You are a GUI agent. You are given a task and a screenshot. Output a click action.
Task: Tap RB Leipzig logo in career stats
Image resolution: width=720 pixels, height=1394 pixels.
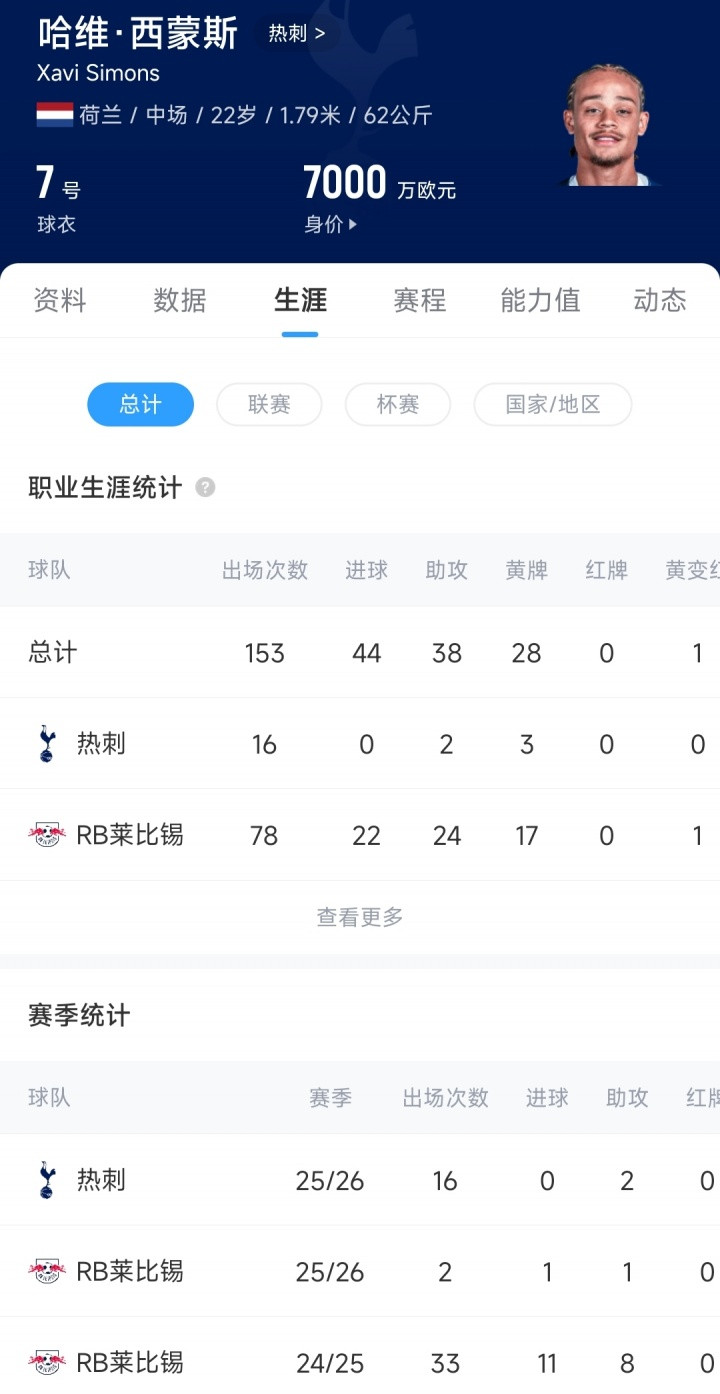tap(46, 835)
